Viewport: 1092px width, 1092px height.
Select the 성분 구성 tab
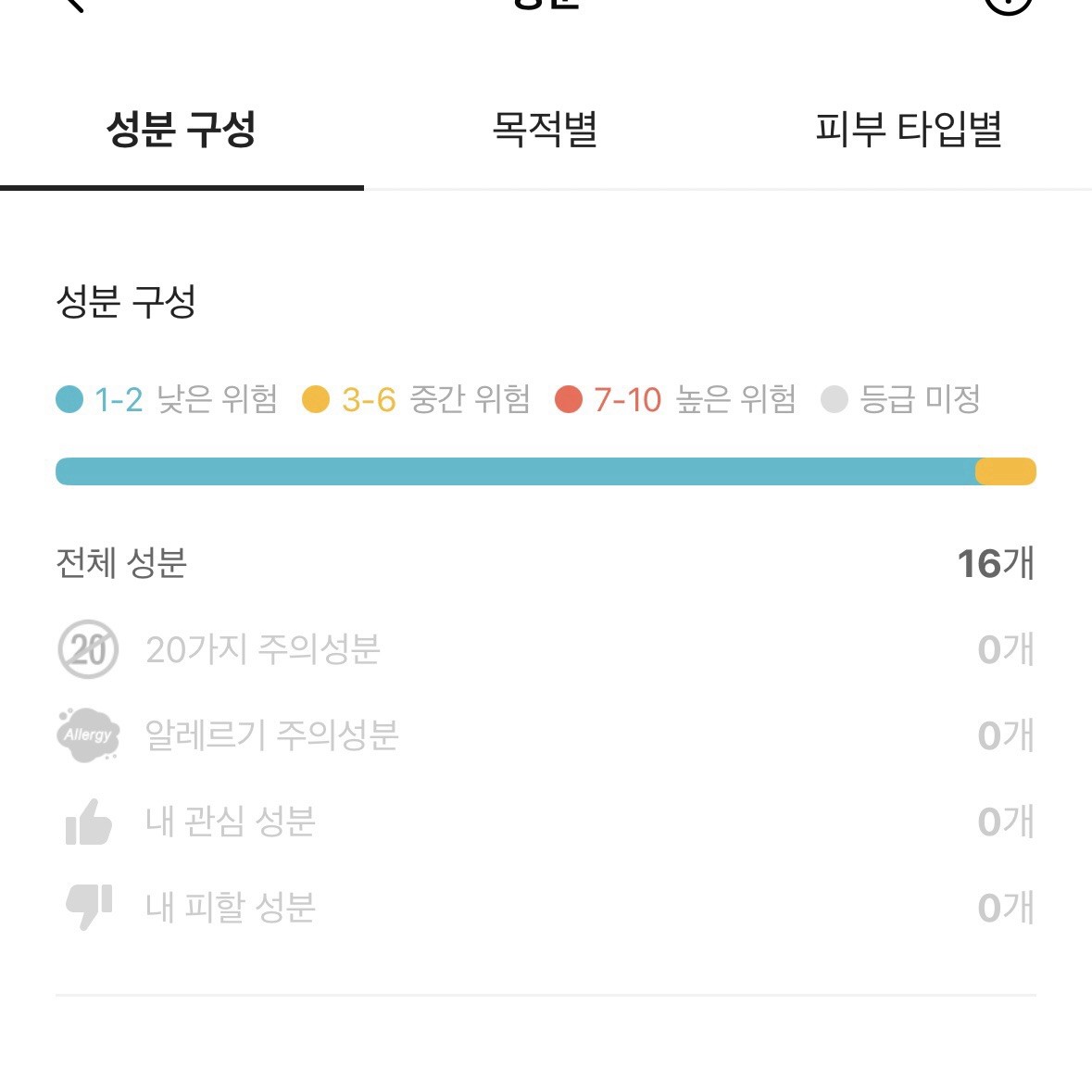pyautogui.click(x=181, y=129)
